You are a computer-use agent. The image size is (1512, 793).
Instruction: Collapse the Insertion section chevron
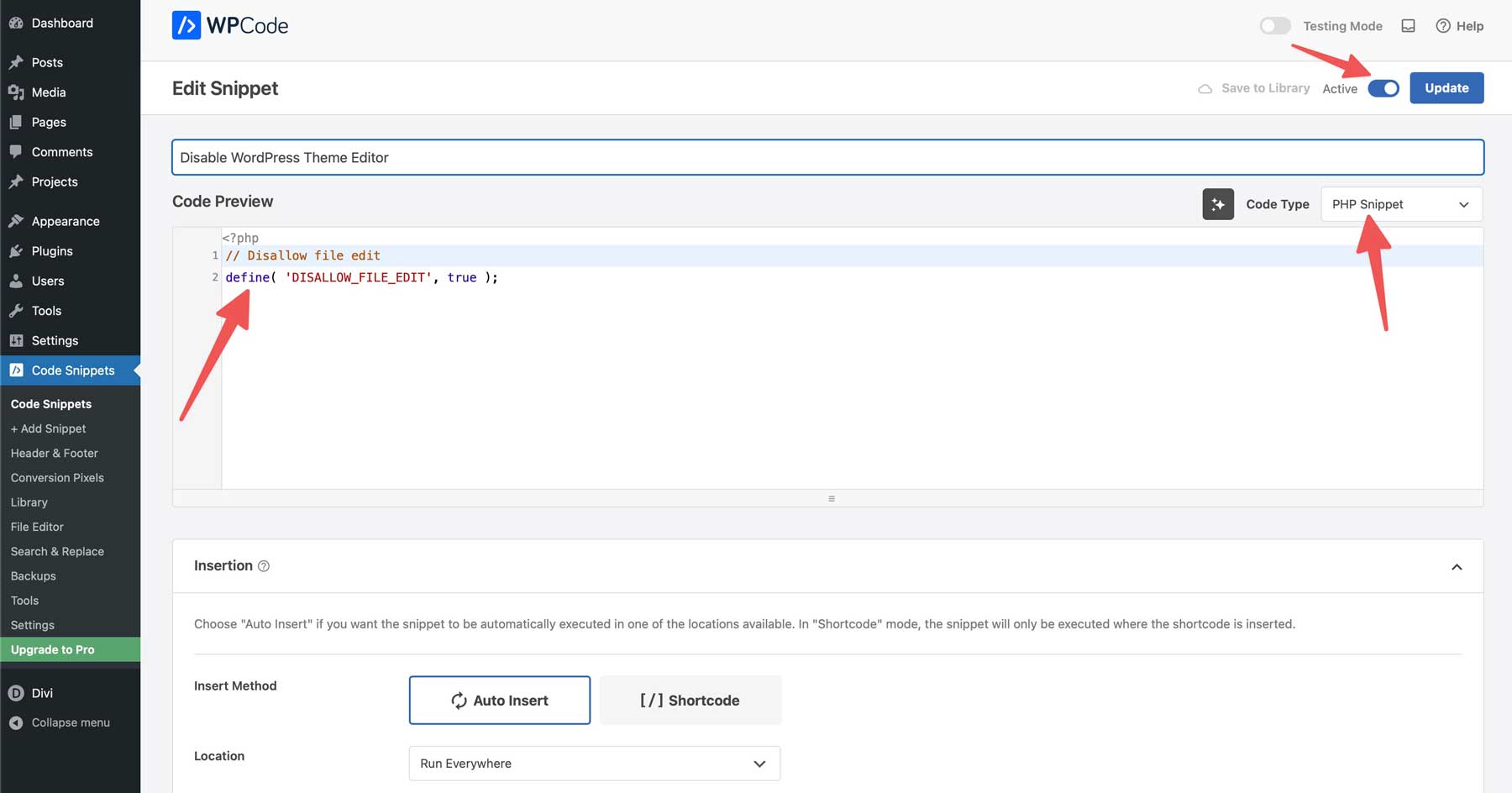(x=1457, y=566)
